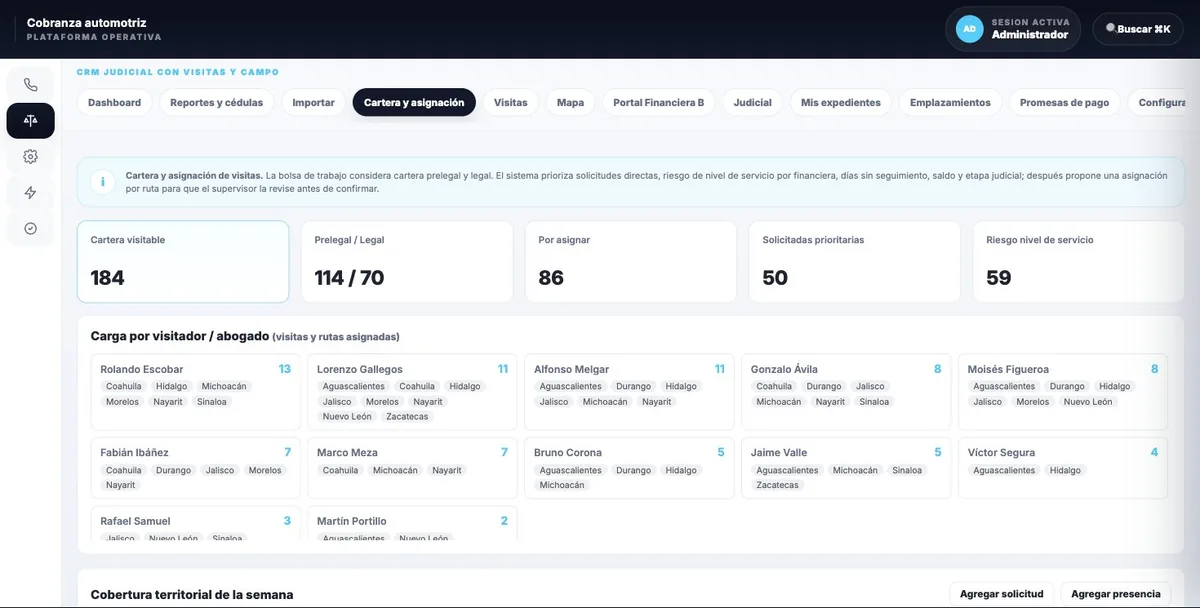Select the judicial scales sidebar icon
1200x608 pixels.
pyautogui.click(x=31, y=121)
